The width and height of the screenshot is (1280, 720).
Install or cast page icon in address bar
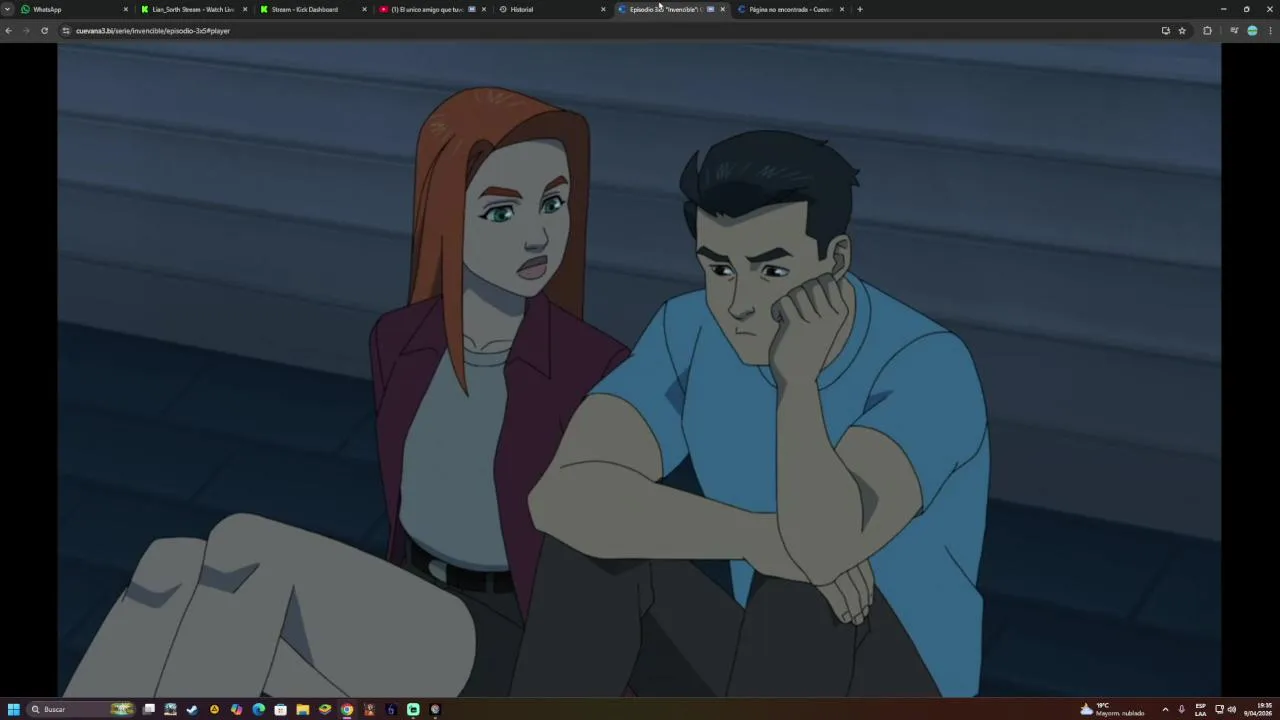(1166, 30)
